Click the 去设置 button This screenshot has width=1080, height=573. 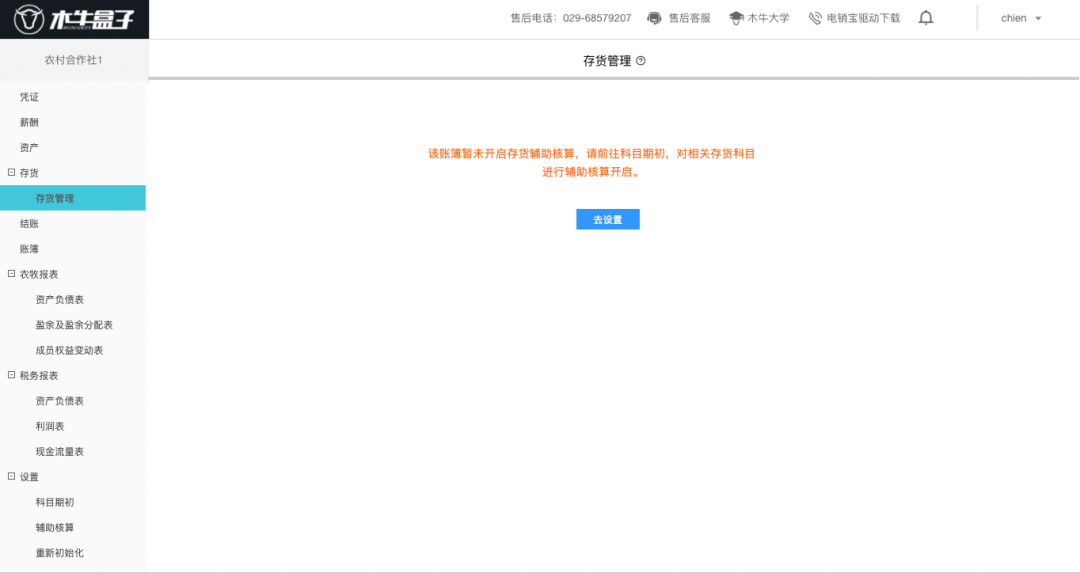[608, 219]
